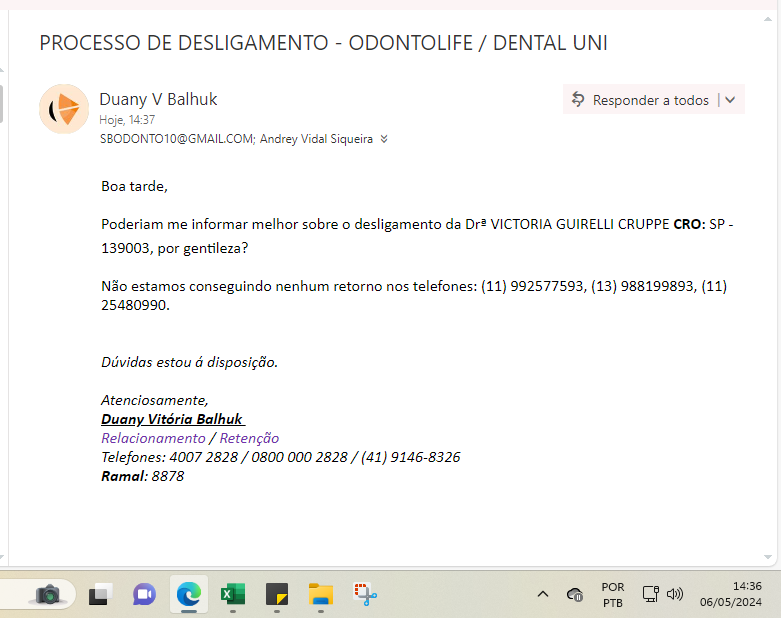Switch to Microsoft Edge in taskbar
This screenshot has width=781, height=618.
click(189, 594)
